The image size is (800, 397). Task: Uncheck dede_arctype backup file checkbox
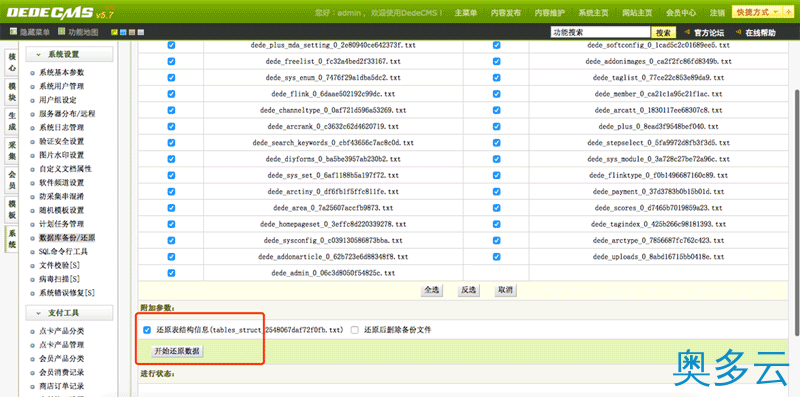(496, 240)
